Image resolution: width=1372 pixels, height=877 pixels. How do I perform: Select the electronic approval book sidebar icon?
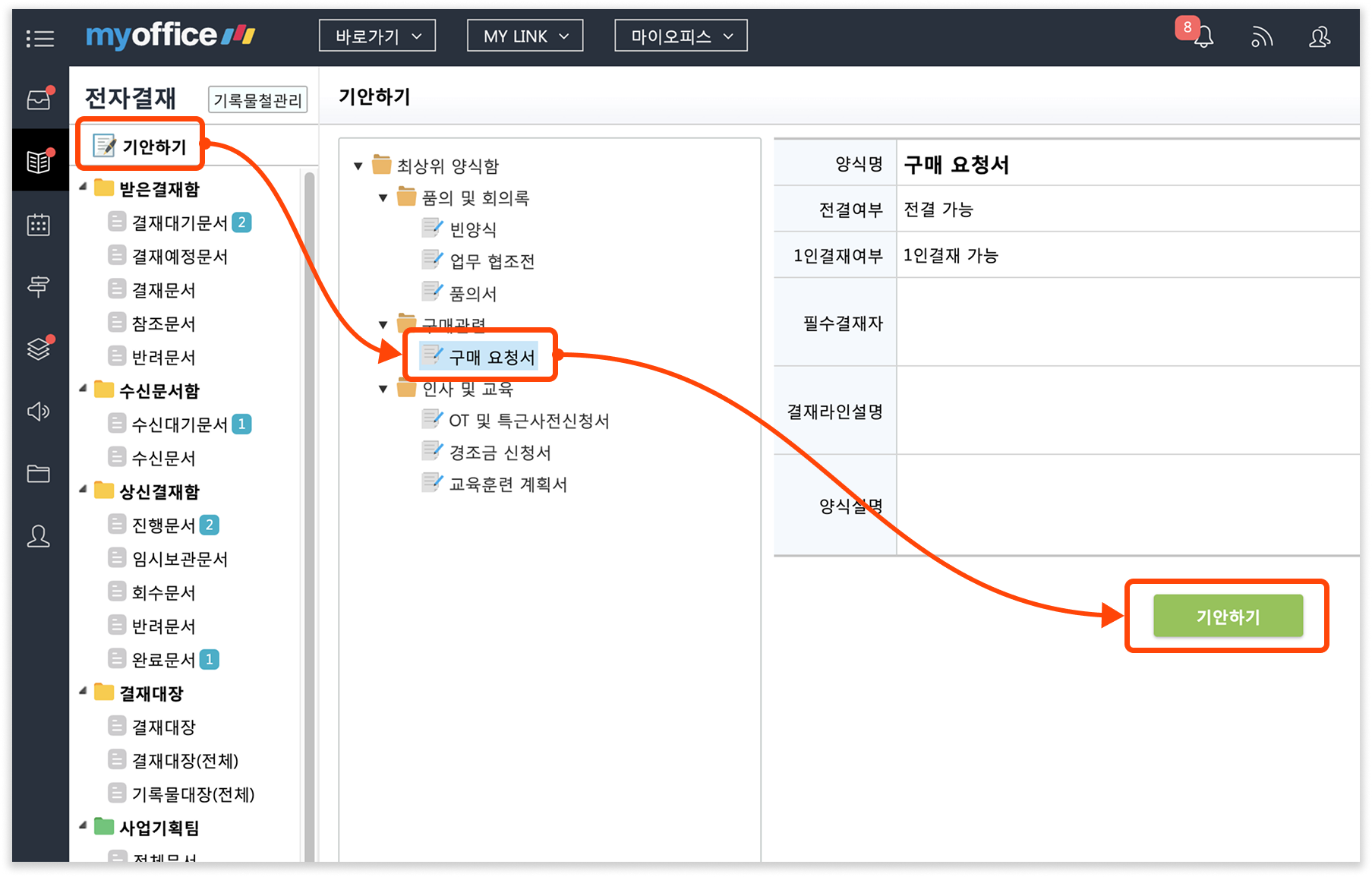pos(39,160)
